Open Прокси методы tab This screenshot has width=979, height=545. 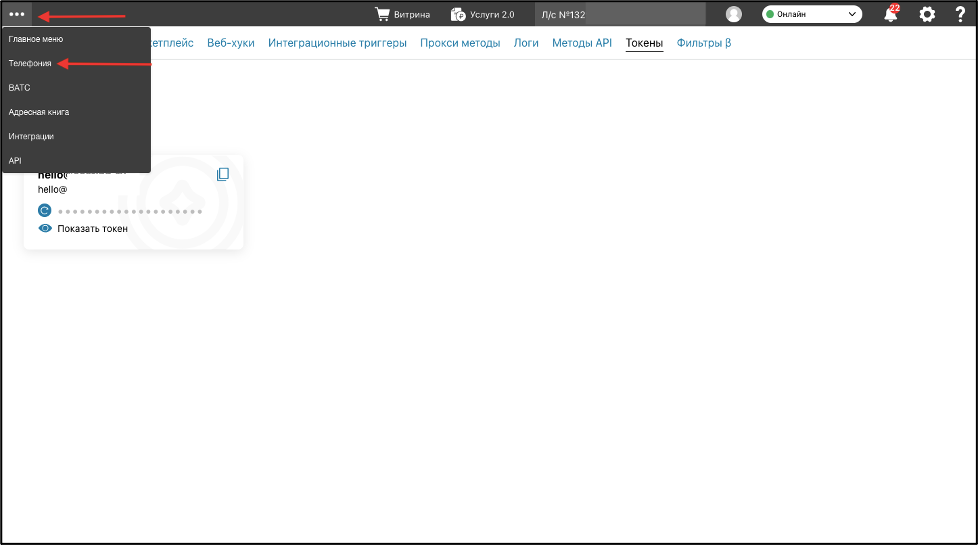pyautogui.click(x=460, y=43)
